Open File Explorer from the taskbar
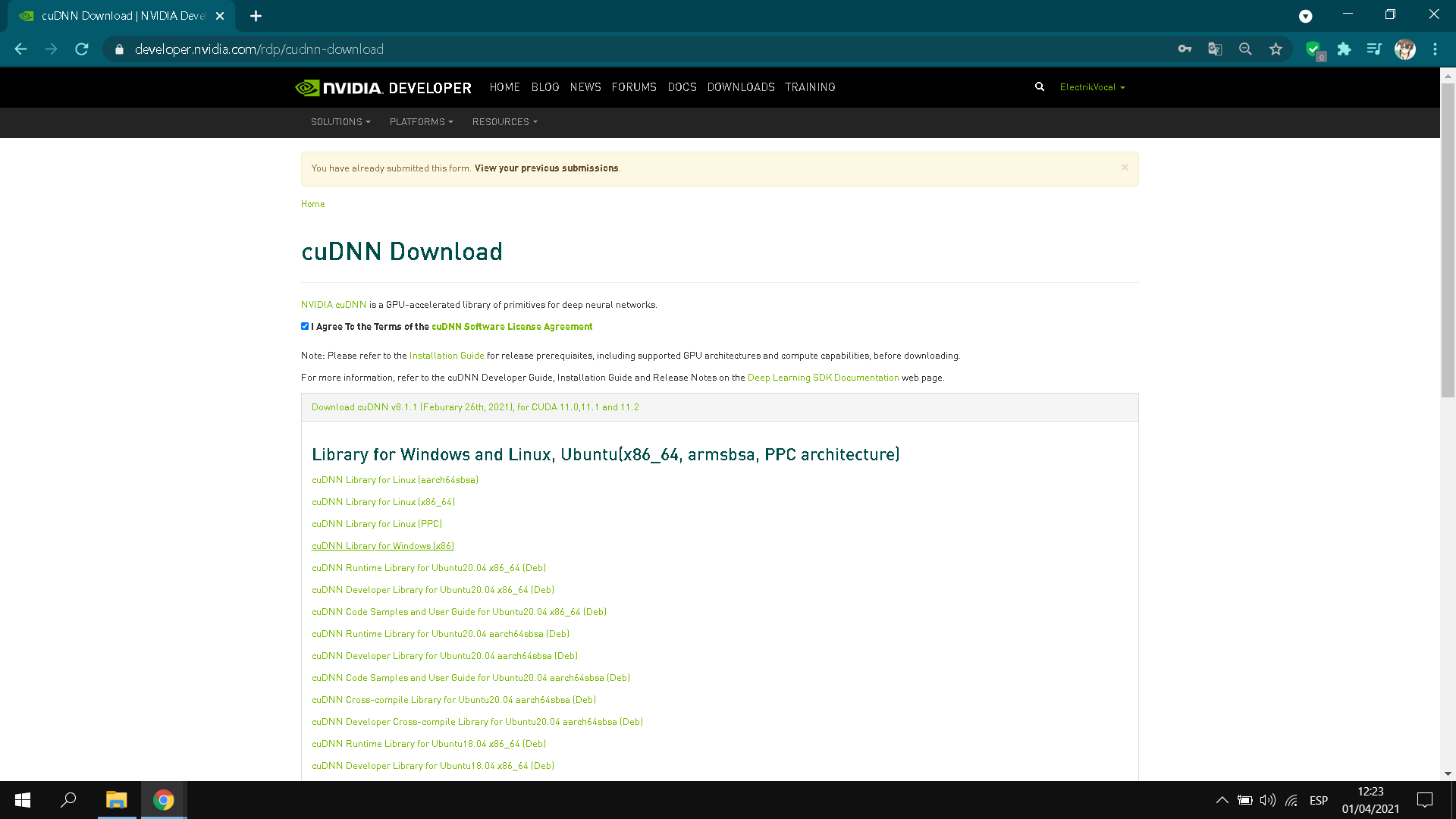Image resolution: width=1456 pixels, height=819 pixels. click(116, 800)
